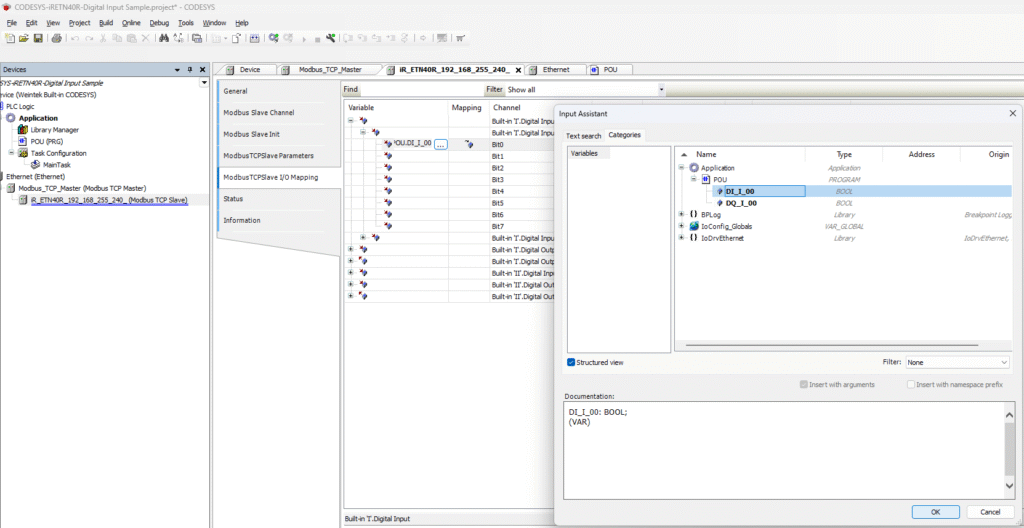
Task: Select the Application icon in the Devices tree
Action: 11,118
